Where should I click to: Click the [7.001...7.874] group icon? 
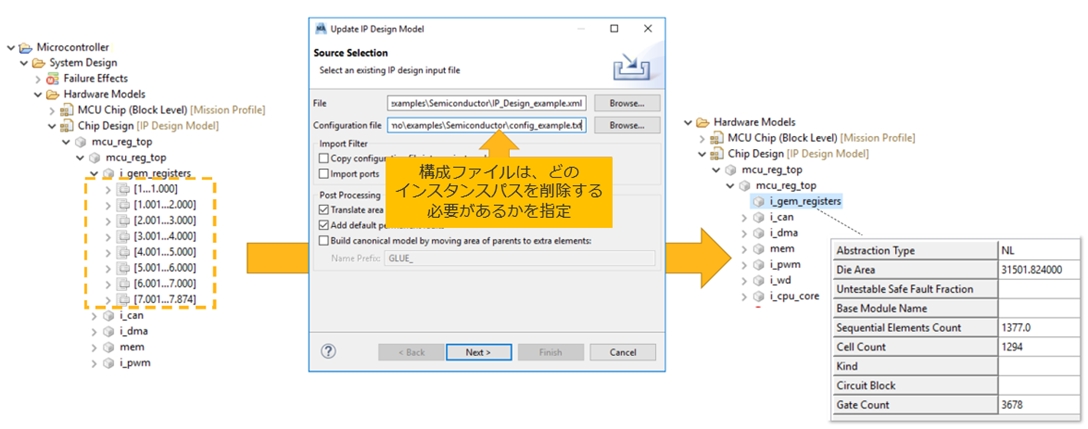point(124,300)
